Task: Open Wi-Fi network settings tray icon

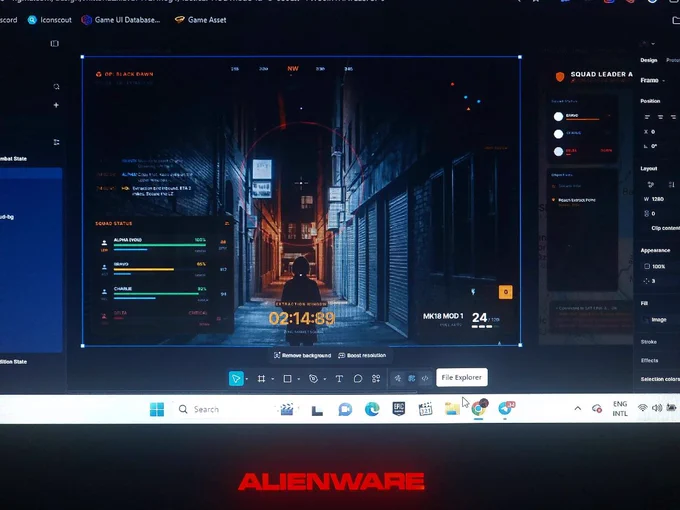Action: tap(643, 408)
